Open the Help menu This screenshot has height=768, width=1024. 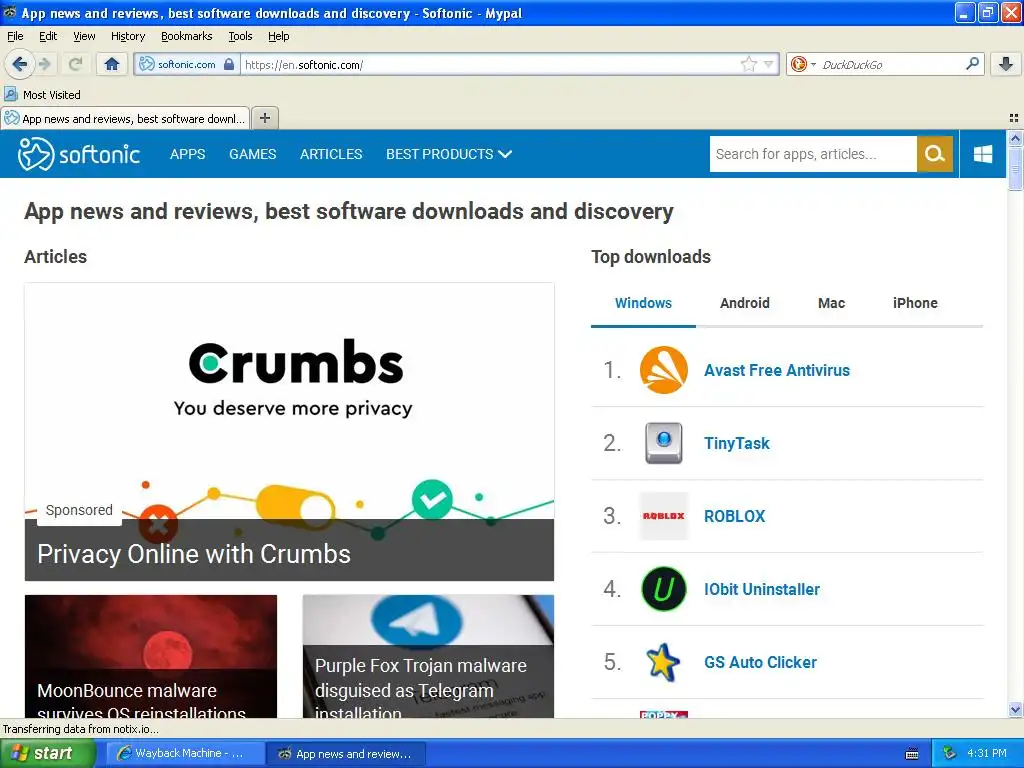pos(278,36)
